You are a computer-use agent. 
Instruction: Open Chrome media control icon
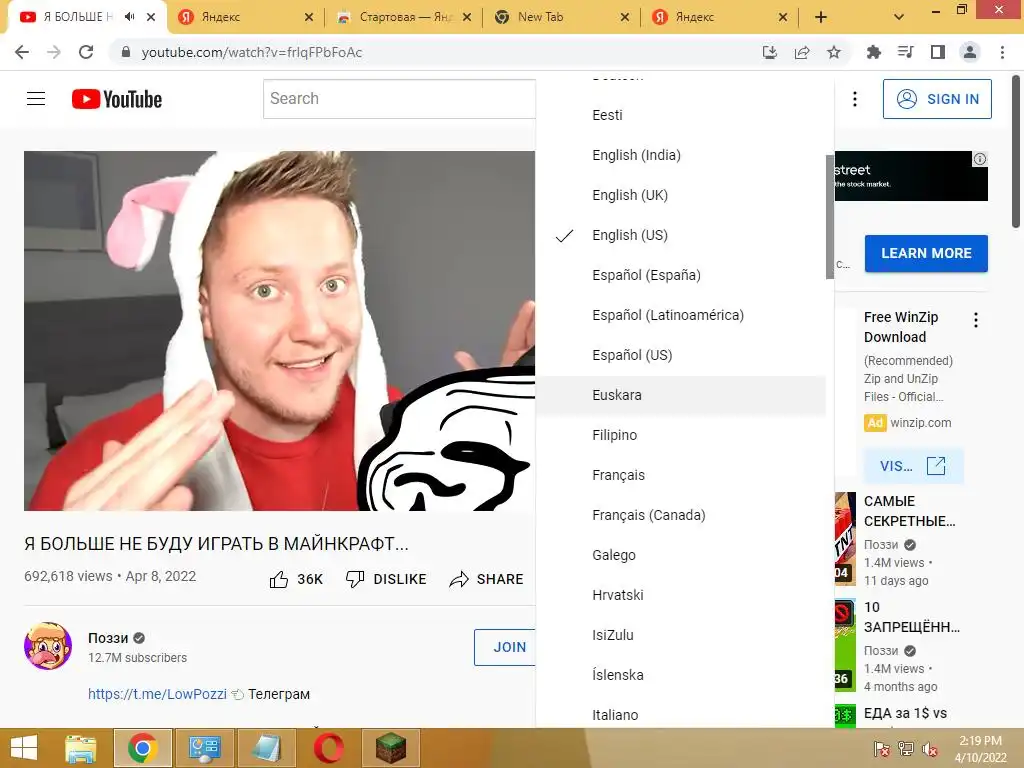click(x=906, y=52)
